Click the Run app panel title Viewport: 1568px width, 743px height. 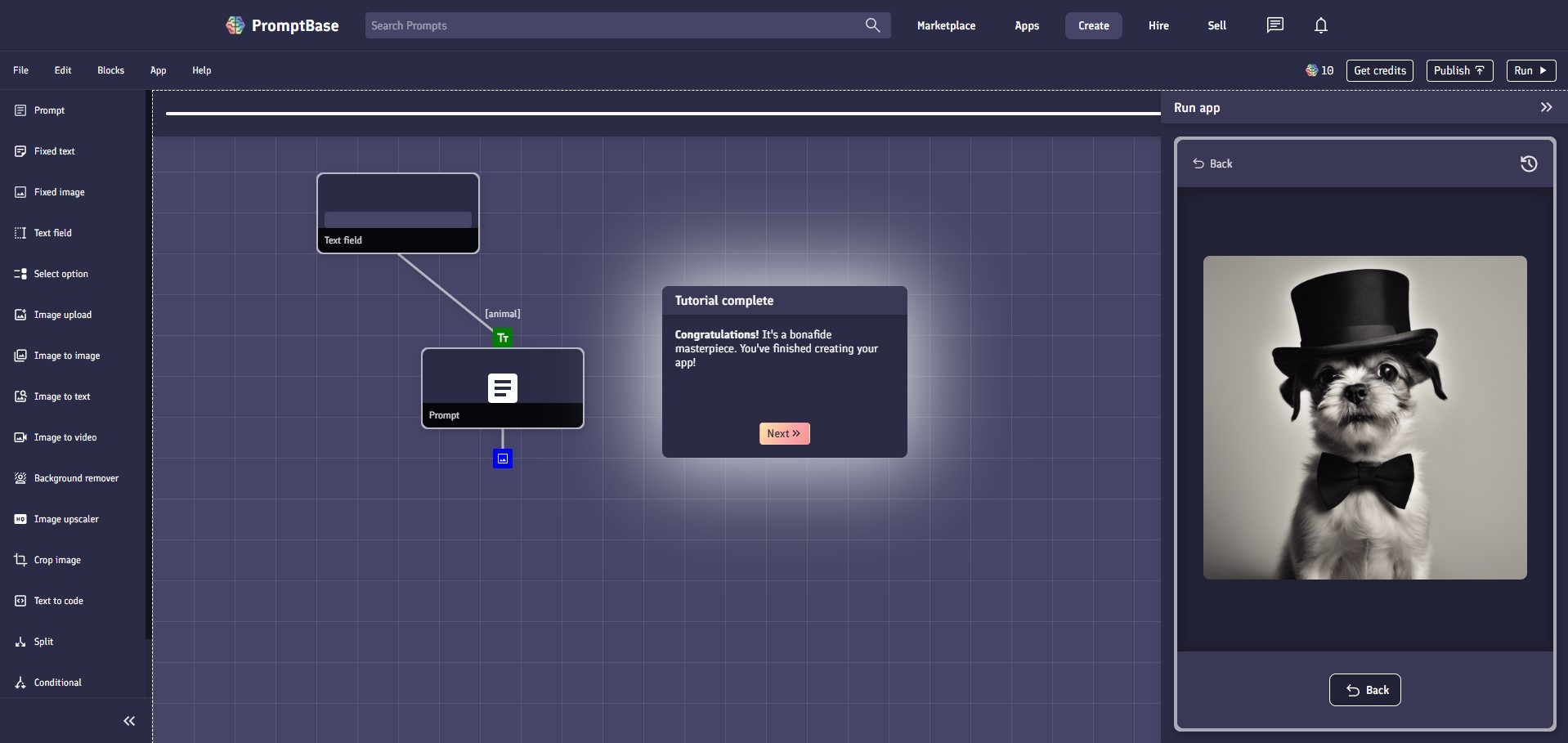(1197, 108)
